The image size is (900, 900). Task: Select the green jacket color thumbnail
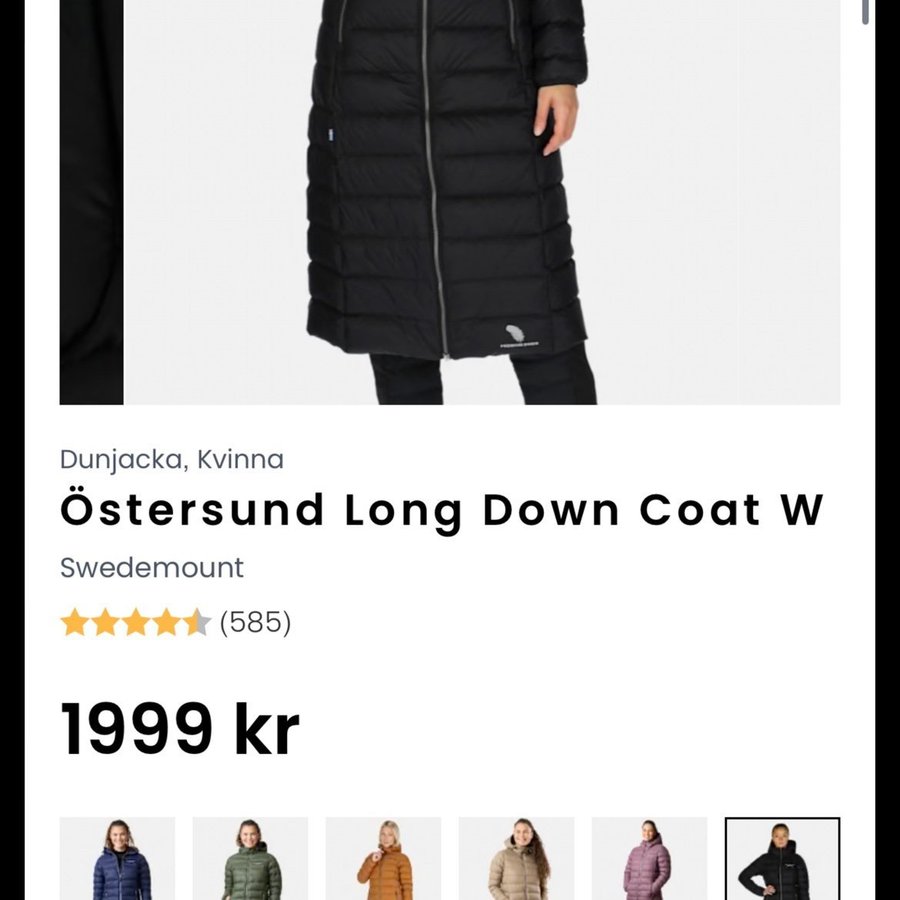tap(250, 858)
